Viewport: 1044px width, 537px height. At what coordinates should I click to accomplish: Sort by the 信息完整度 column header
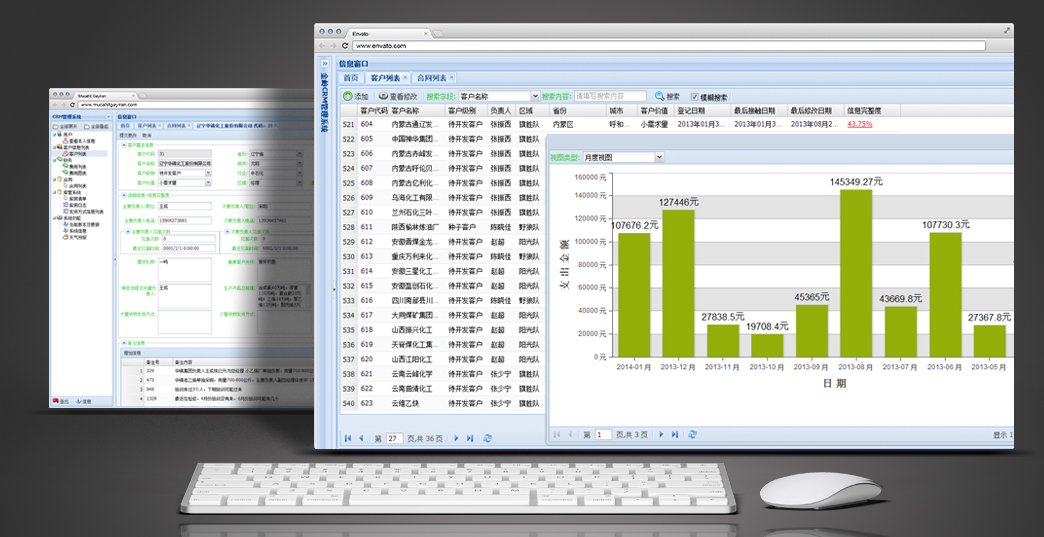pos(872,110)
